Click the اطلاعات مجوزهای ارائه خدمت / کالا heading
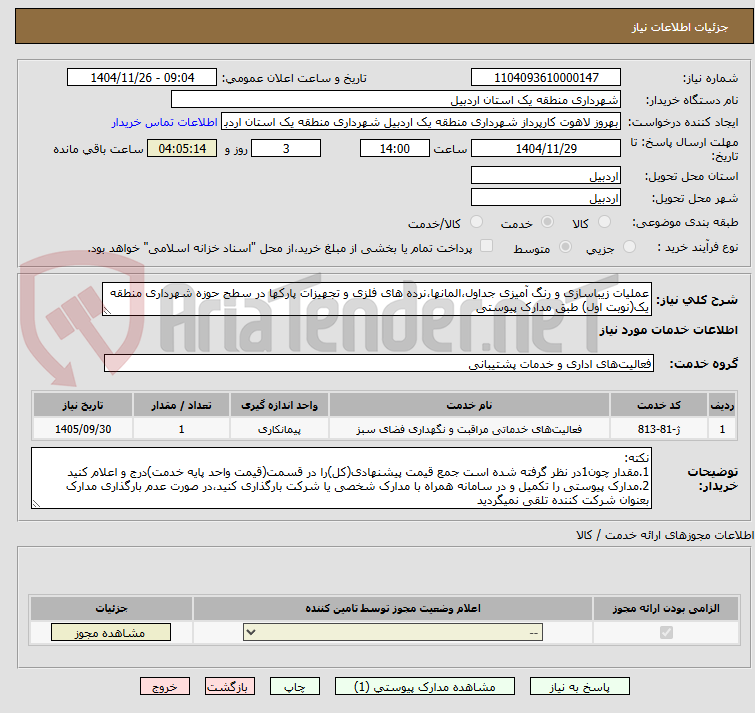Viewport: 755px width, 713px height. 665,535
